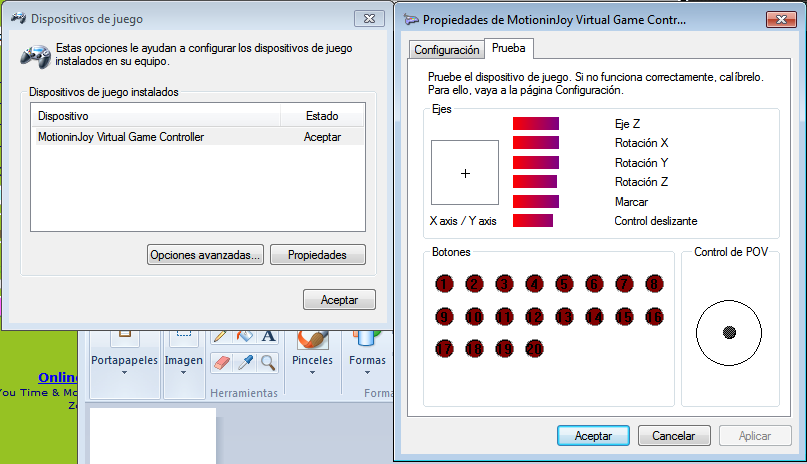Click button indicator 17
The height and width of the screenshot is (464, 807).
444,349
